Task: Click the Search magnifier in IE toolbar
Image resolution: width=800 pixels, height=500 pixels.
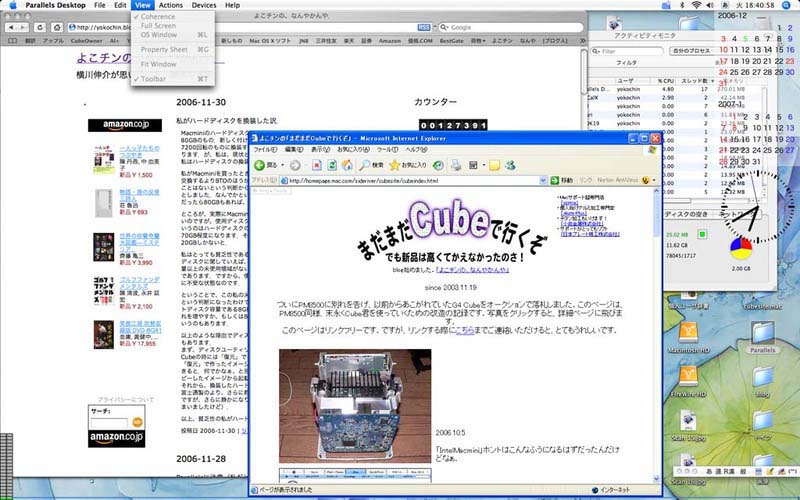Action: tap(364, 165)
